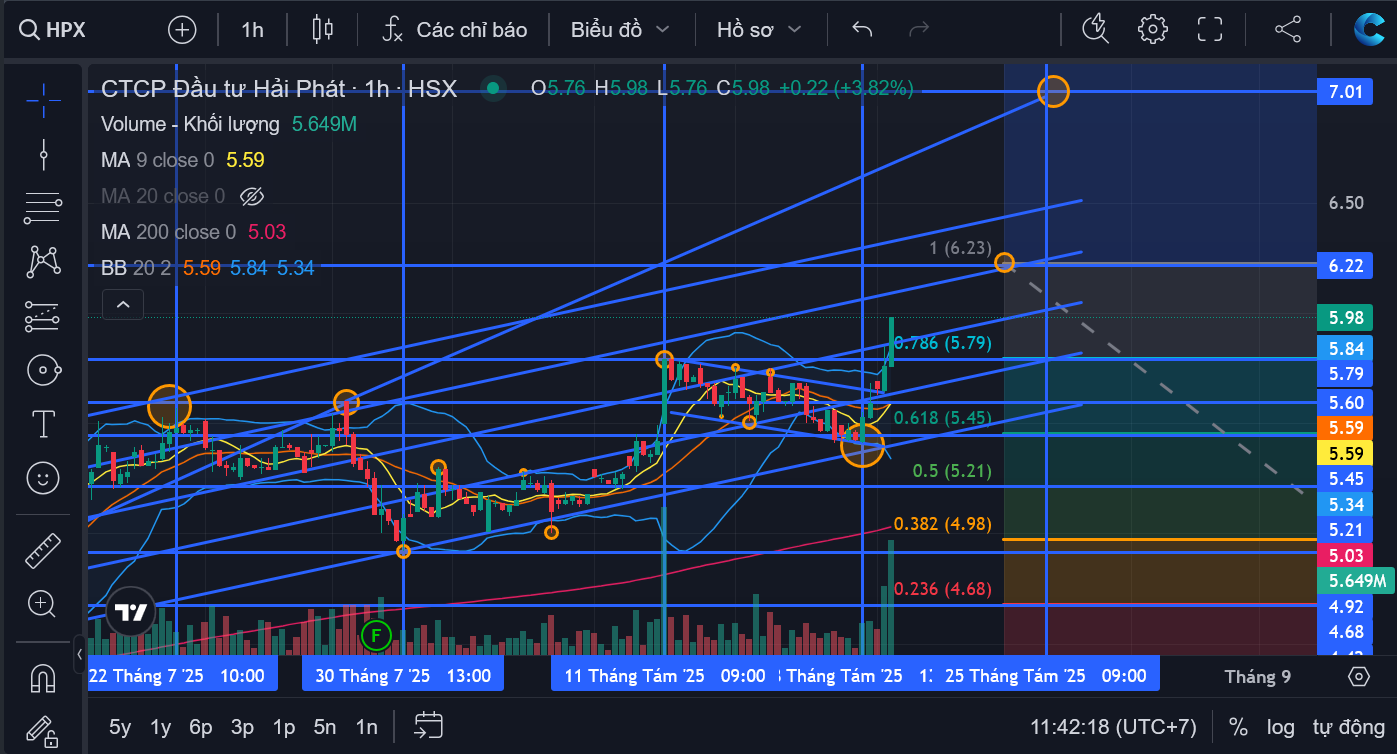Expand the Hồ sơ dropdown
The height and width of the screenshot is (754, 1397).
(x=759, y=29)
